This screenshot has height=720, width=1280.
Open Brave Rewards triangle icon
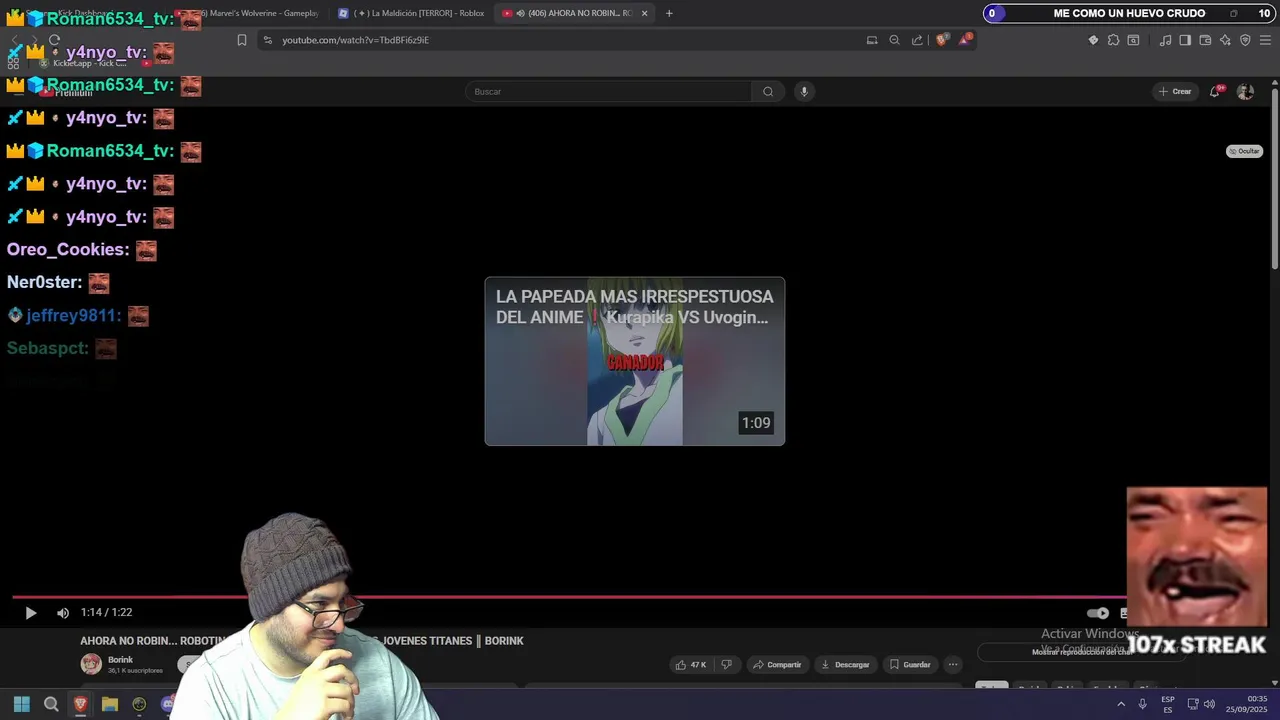click(965, 40)
